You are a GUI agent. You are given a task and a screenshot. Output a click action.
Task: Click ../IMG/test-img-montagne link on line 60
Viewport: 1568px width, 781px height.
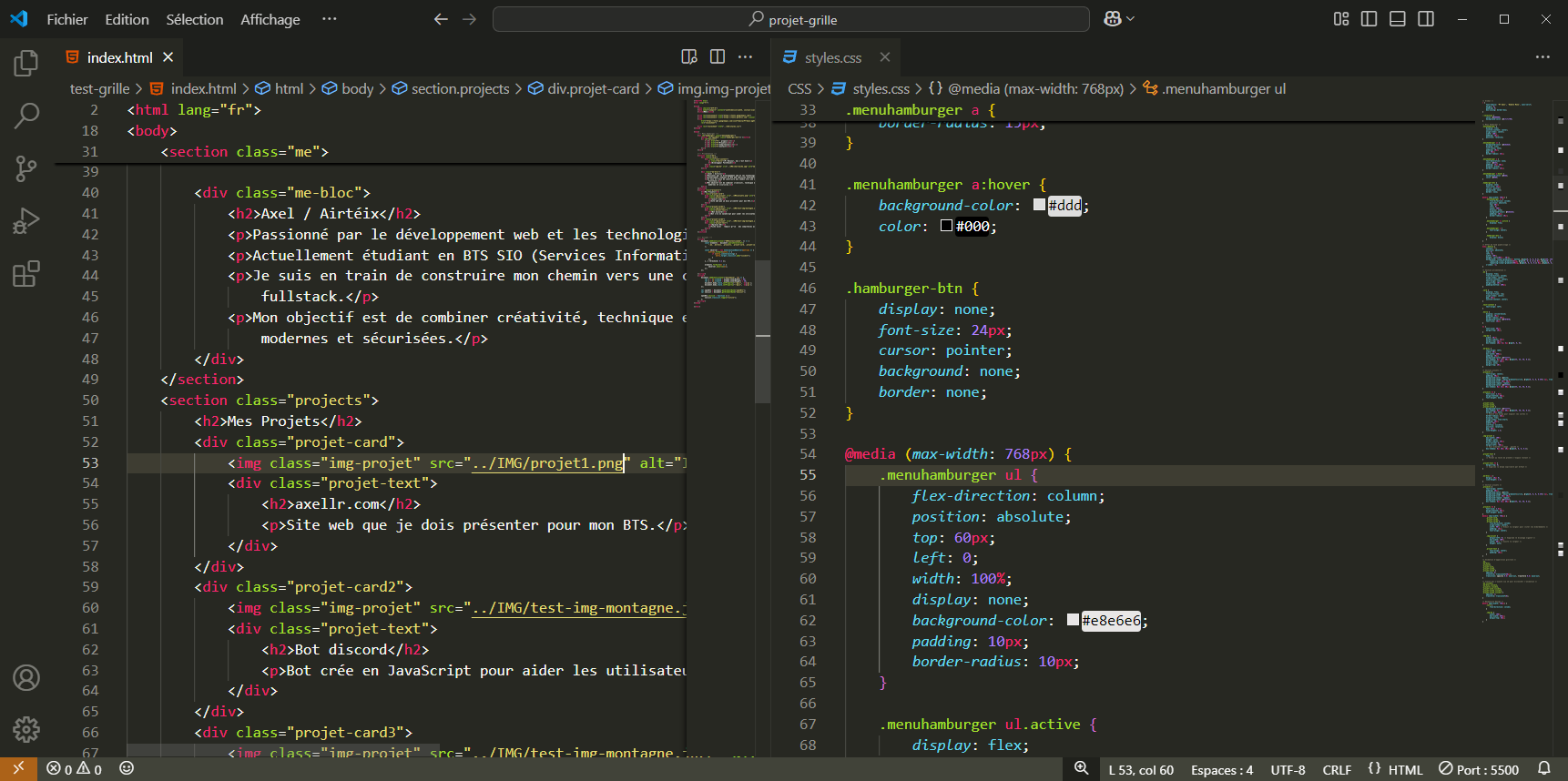click(578, 607)
